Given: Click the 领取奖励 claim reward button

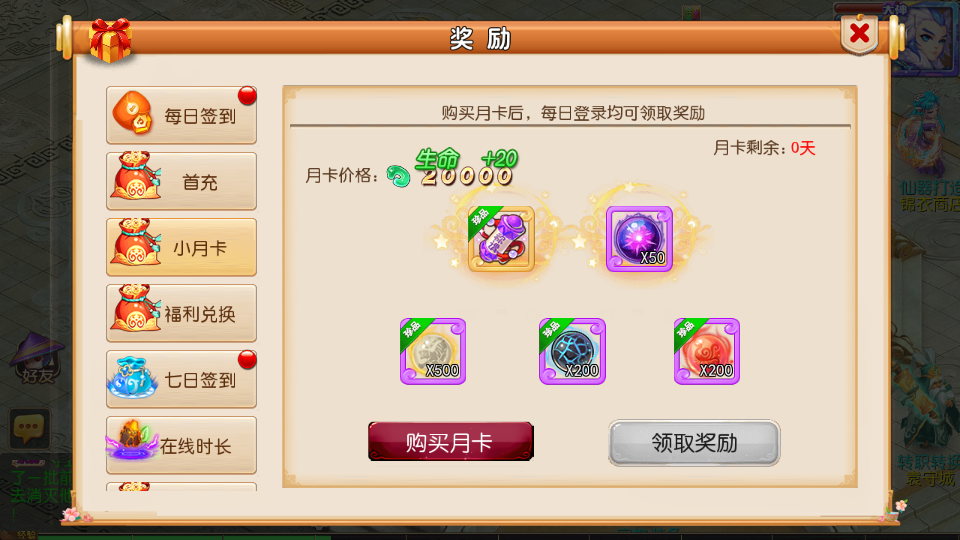Looking at the screenshot, I should (694, 443).
